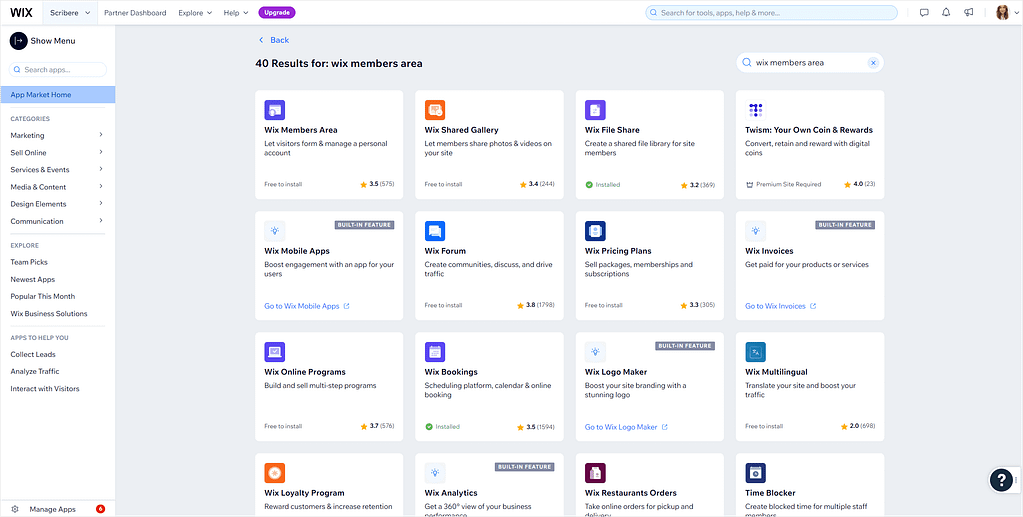
Task: Click the Wix Pricing Plans card title
Action: (x=618, y=251)
